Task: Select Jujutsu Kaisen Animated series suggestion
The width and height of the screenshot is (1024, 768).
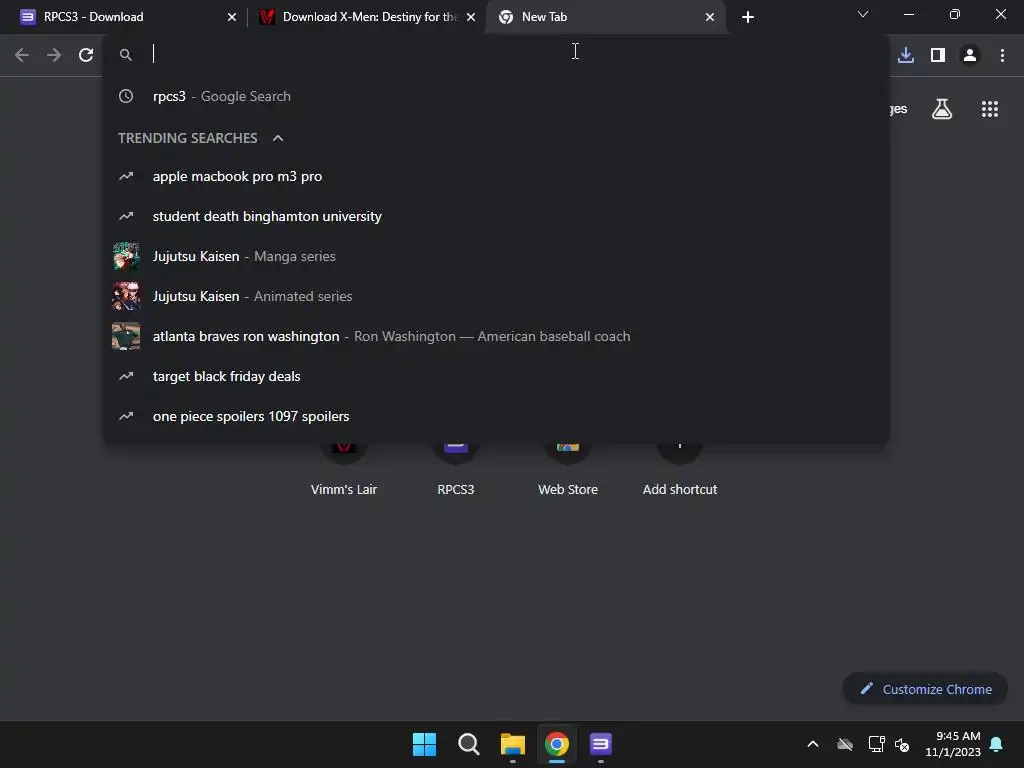Action: (x=496, y=296)
